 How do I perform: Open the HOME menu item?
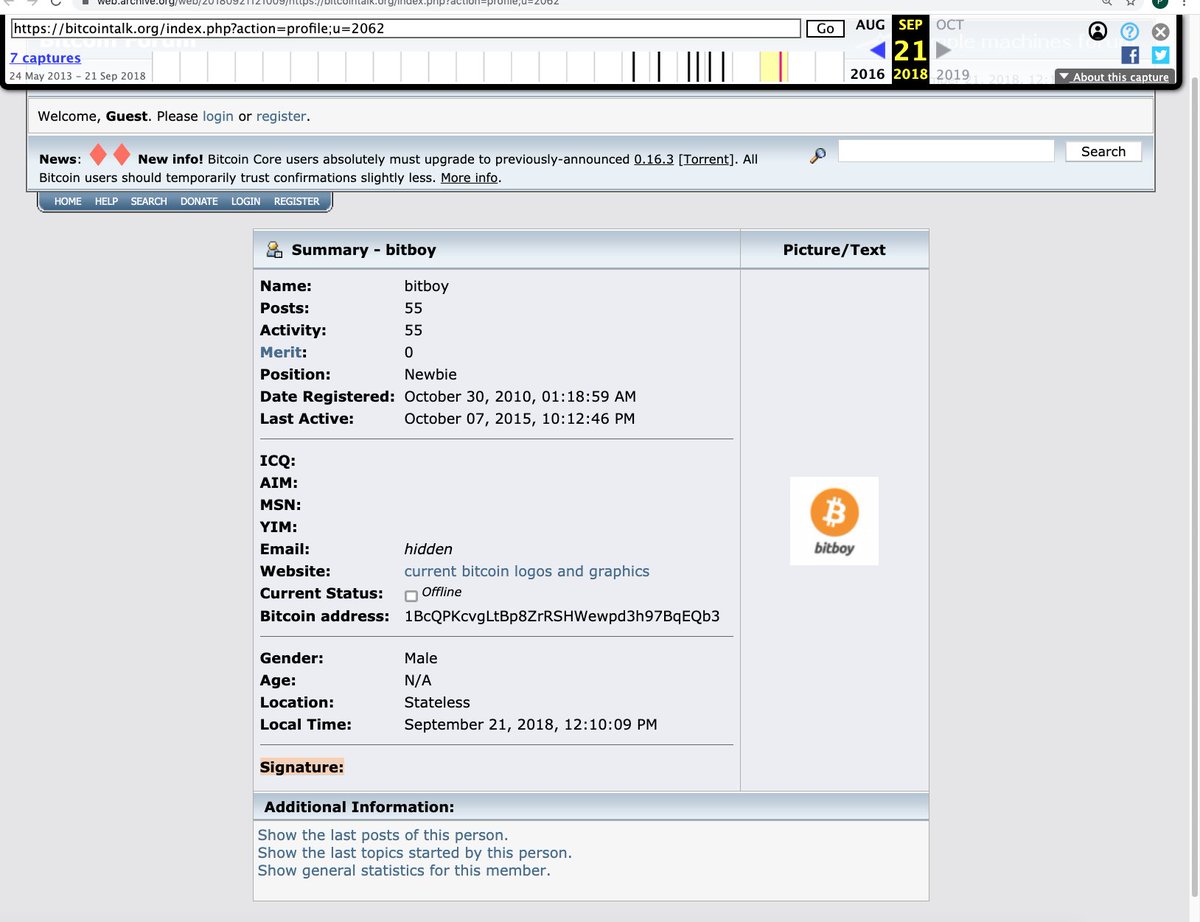pos(68,201)
